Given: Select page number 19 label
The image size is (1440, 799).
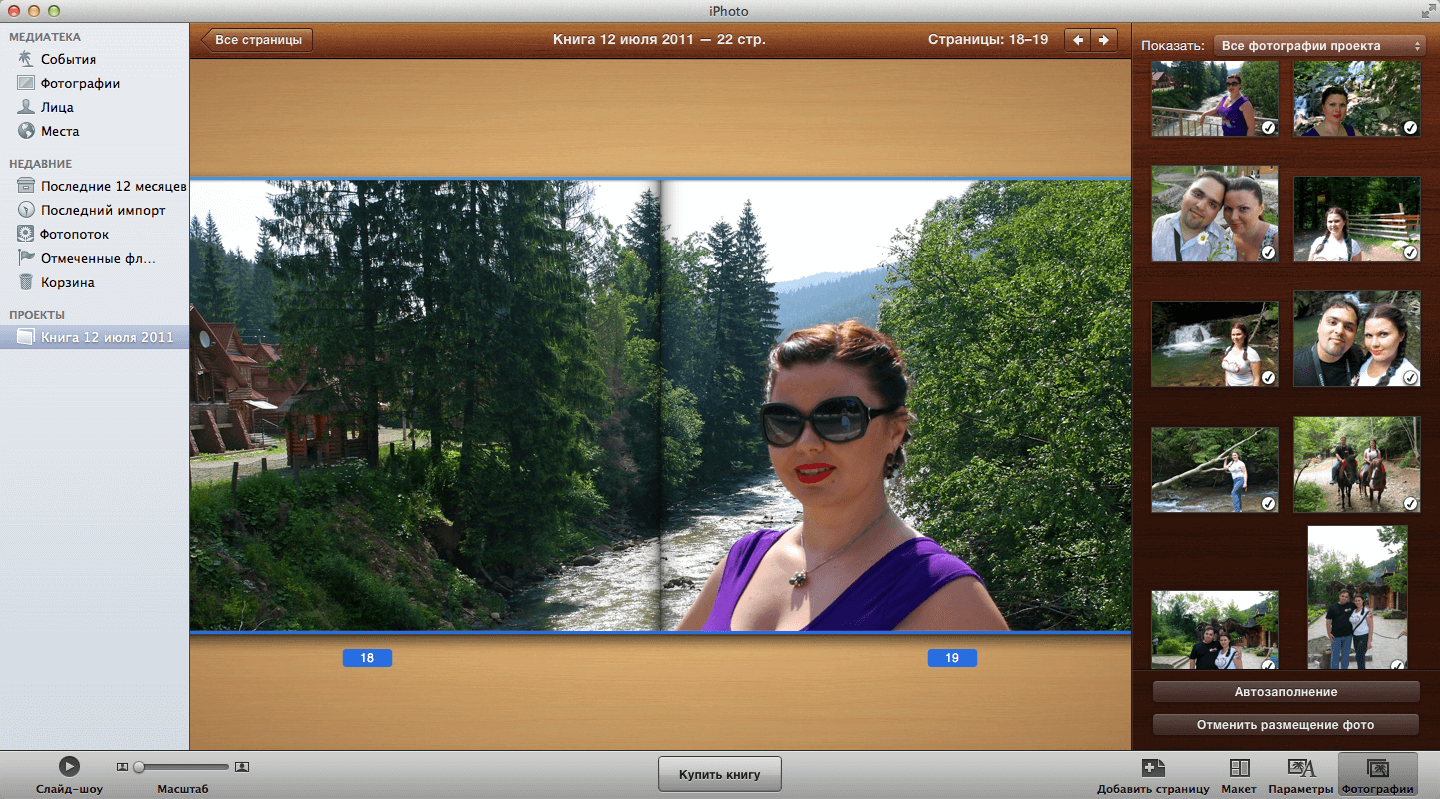Looking at the screenshot, I should coord(951,658).
